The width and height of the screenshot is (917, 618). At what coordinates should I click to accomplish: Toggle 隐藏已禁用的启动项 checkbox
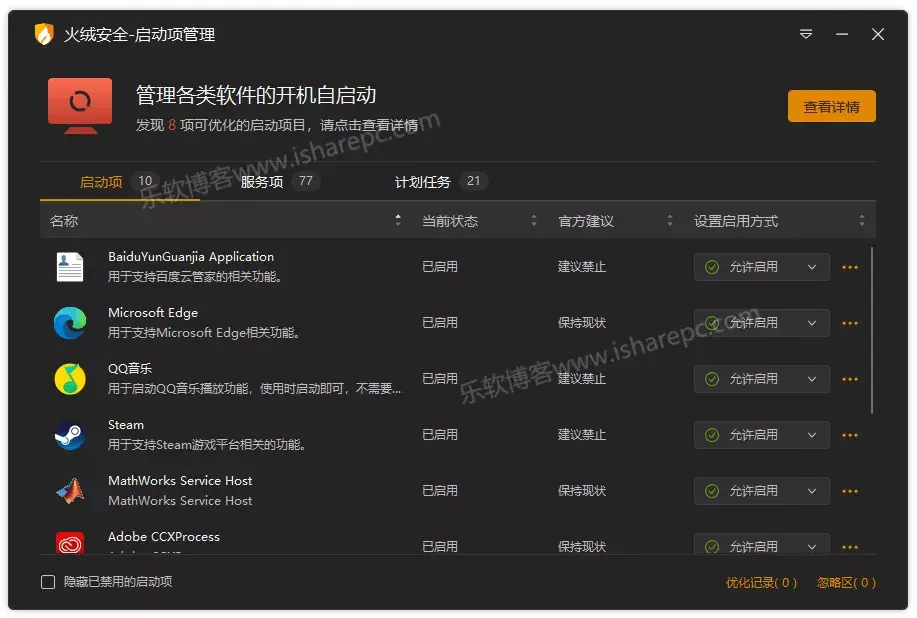coord(48,582)
